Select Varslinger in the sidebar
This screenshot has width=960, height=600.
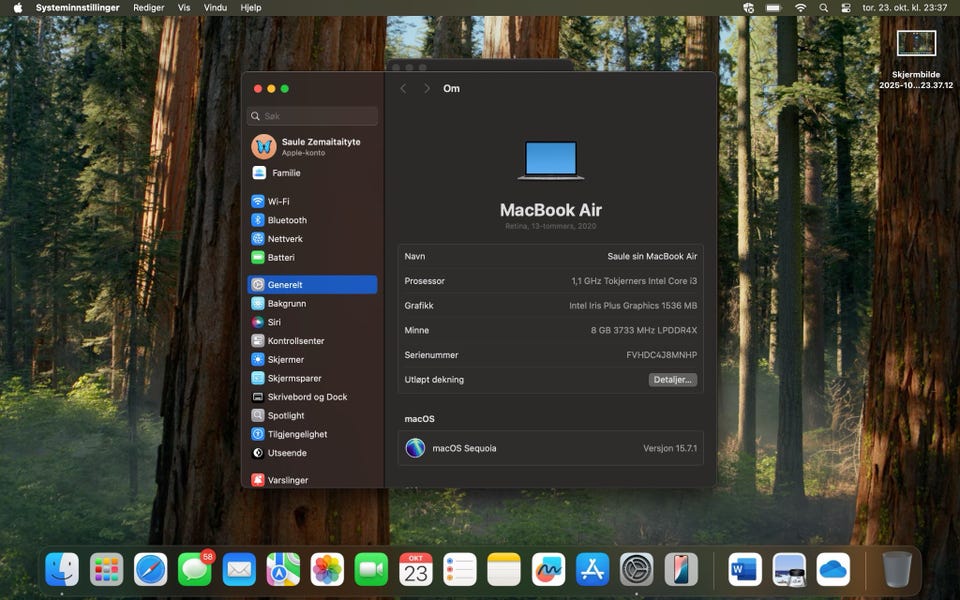coord(312,480)
